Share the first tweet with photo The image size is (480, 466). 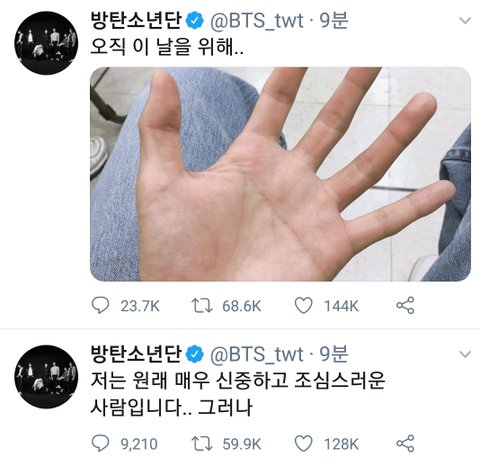tap(405, 305)
